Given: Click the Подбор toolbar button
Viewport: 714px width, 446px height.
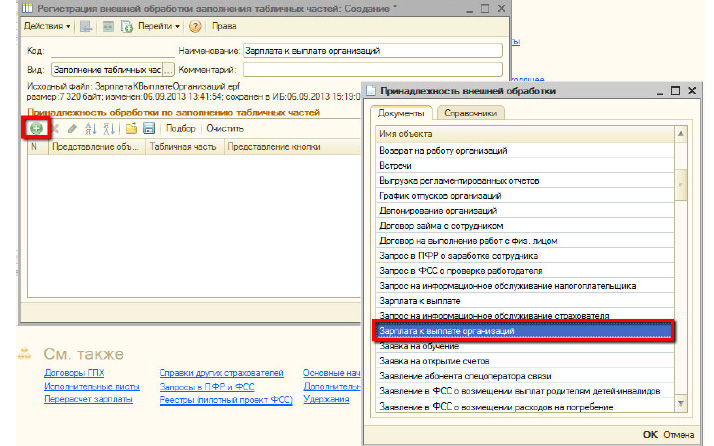Looking at the screenshot, I should pos(181,129).
